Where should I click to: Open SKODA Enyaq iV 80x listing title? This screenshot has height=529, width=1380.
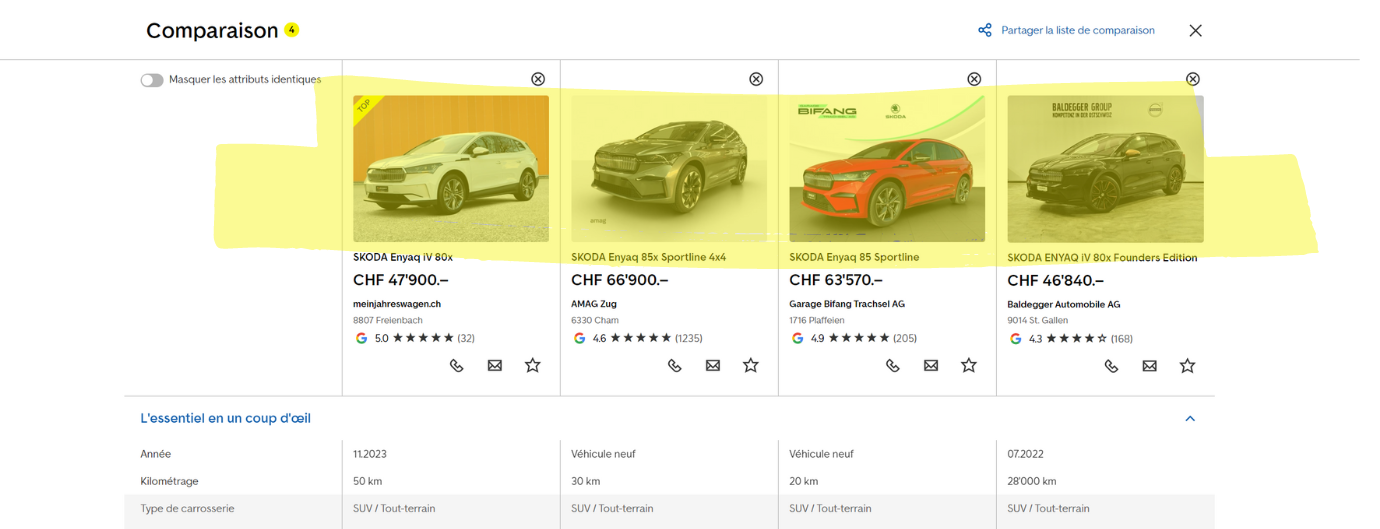tap(403, 257)
